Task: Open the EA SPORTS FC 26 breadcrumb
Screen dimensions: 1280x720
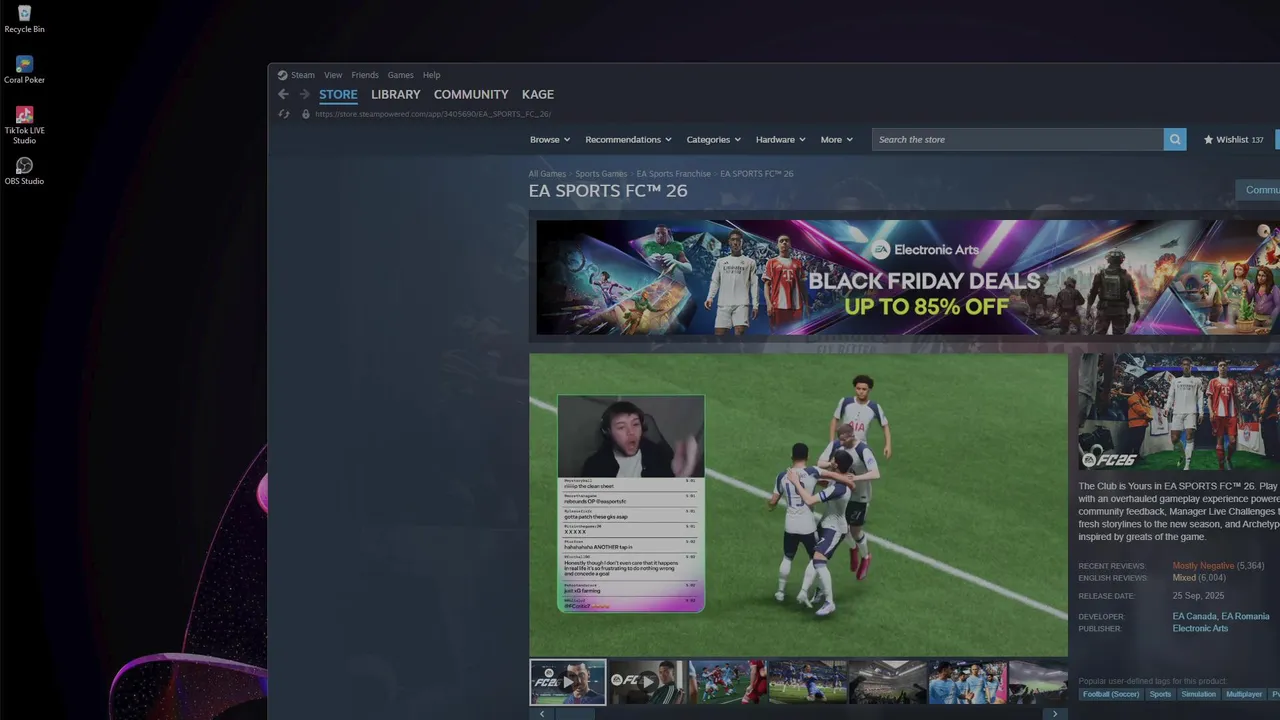Action: [757, 174]
